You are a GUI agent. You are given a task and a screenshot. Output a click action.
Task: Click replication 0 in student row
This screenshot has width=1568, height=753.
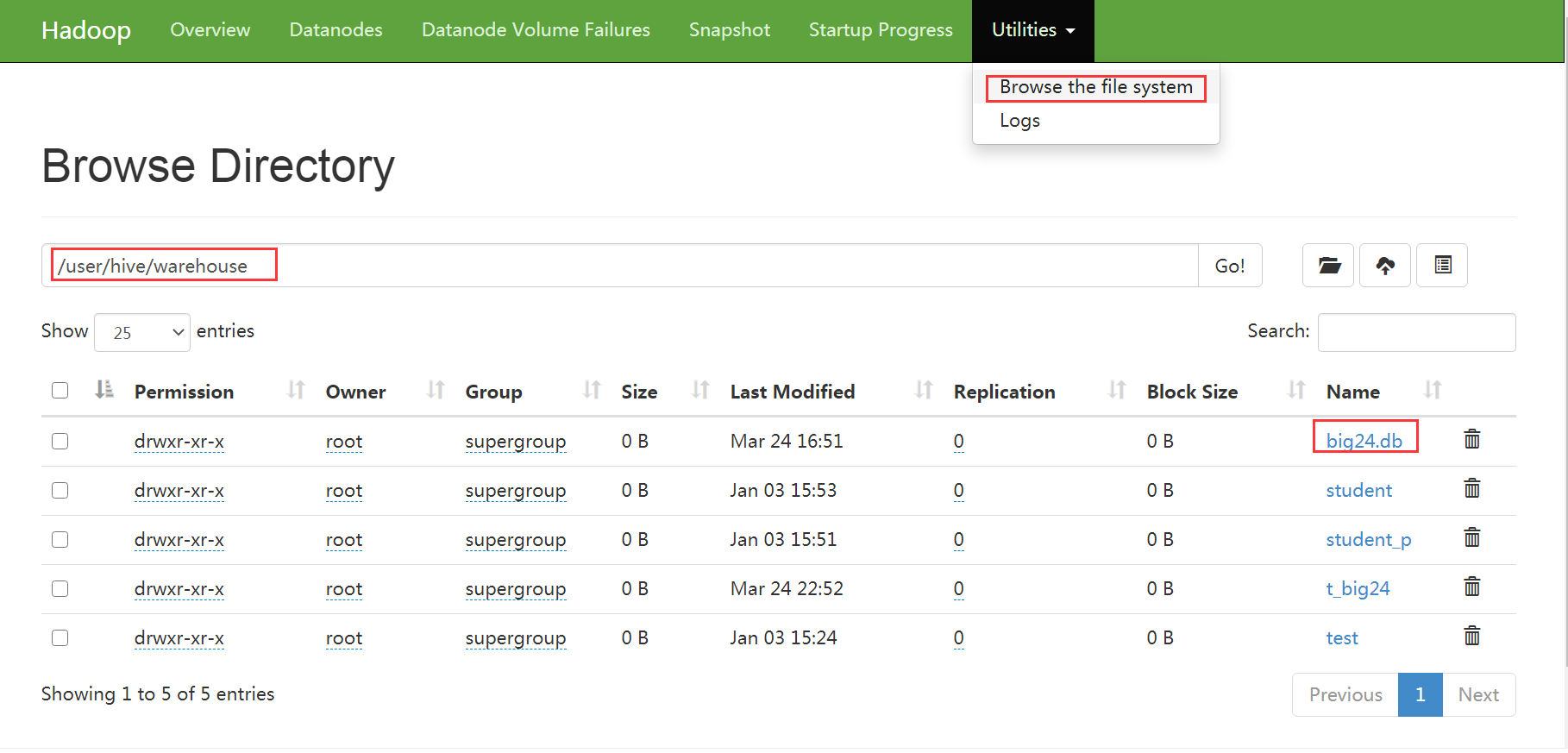click(x=959, y=490)
